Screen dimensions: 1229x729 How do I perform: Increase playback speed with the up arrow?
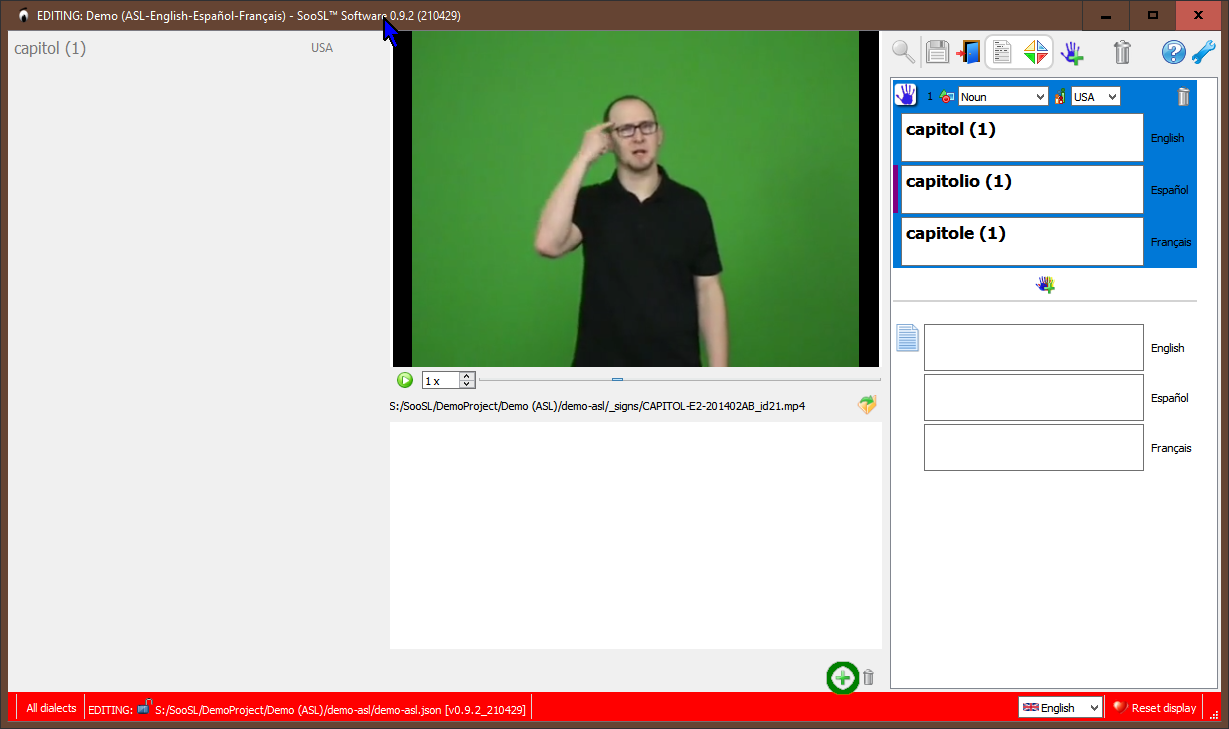(x=467, y=376)
